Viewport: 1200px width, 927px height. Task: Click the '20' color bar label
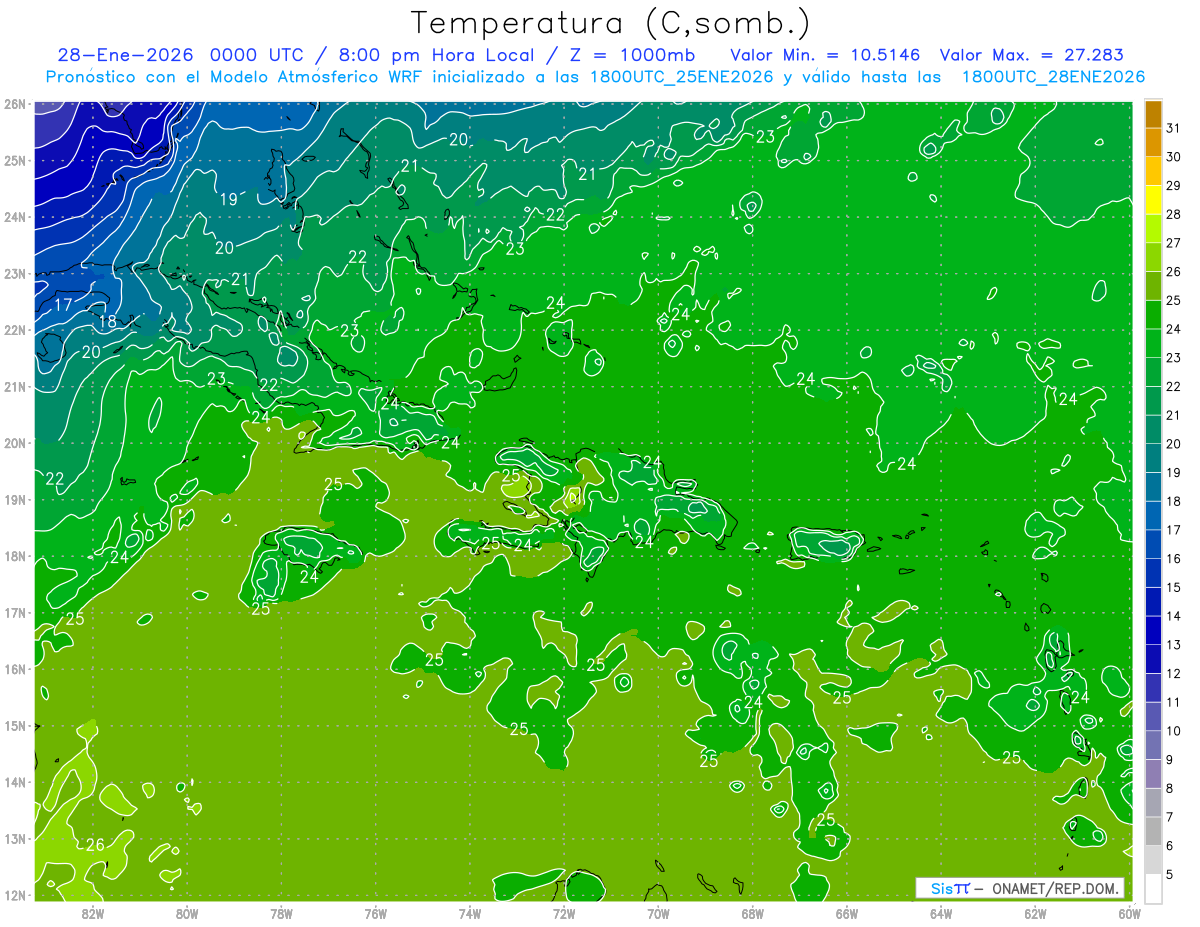click(1173, 444)
